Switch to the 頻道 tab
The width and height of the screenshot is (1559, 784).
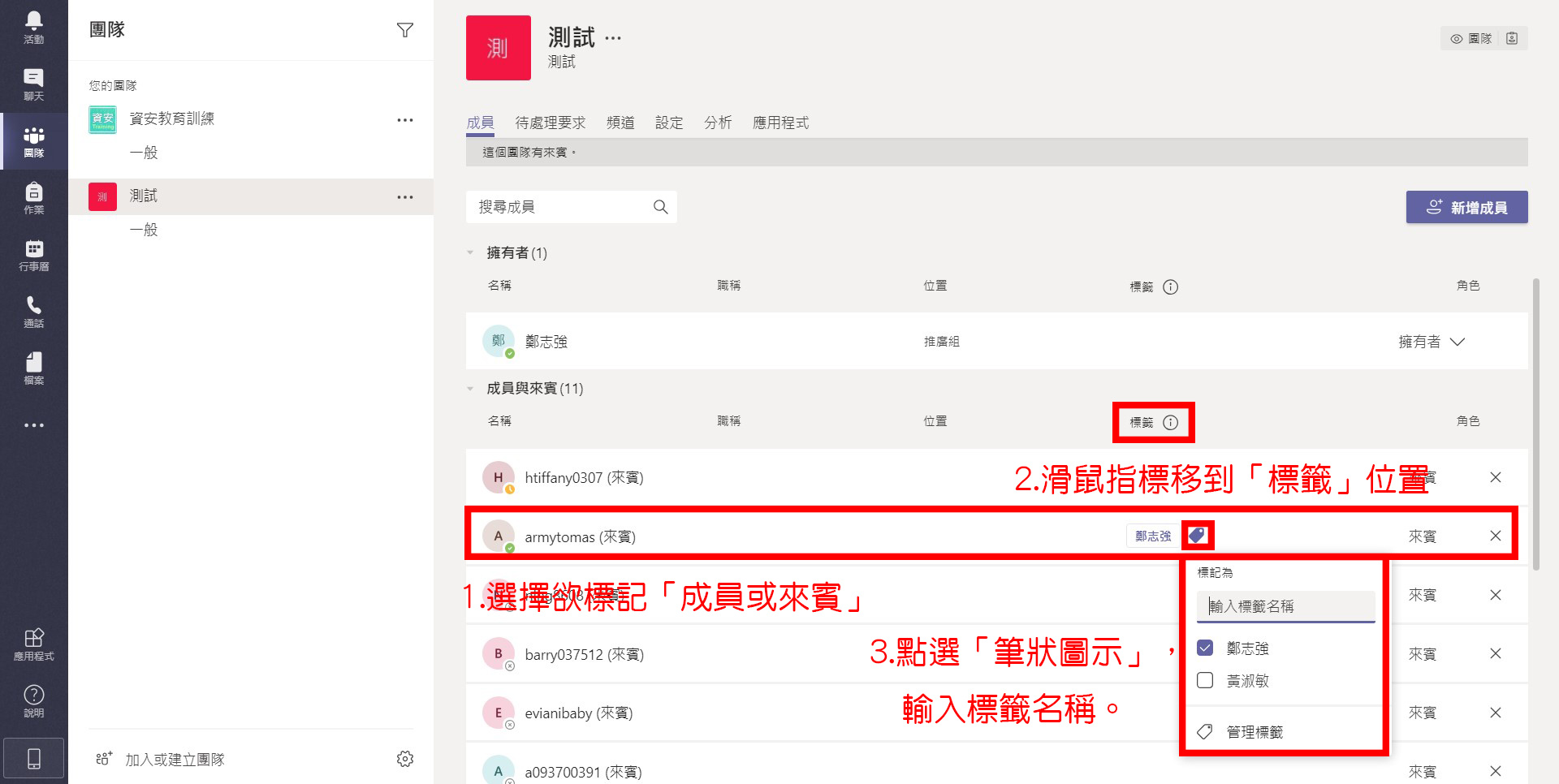pos(620,123)
